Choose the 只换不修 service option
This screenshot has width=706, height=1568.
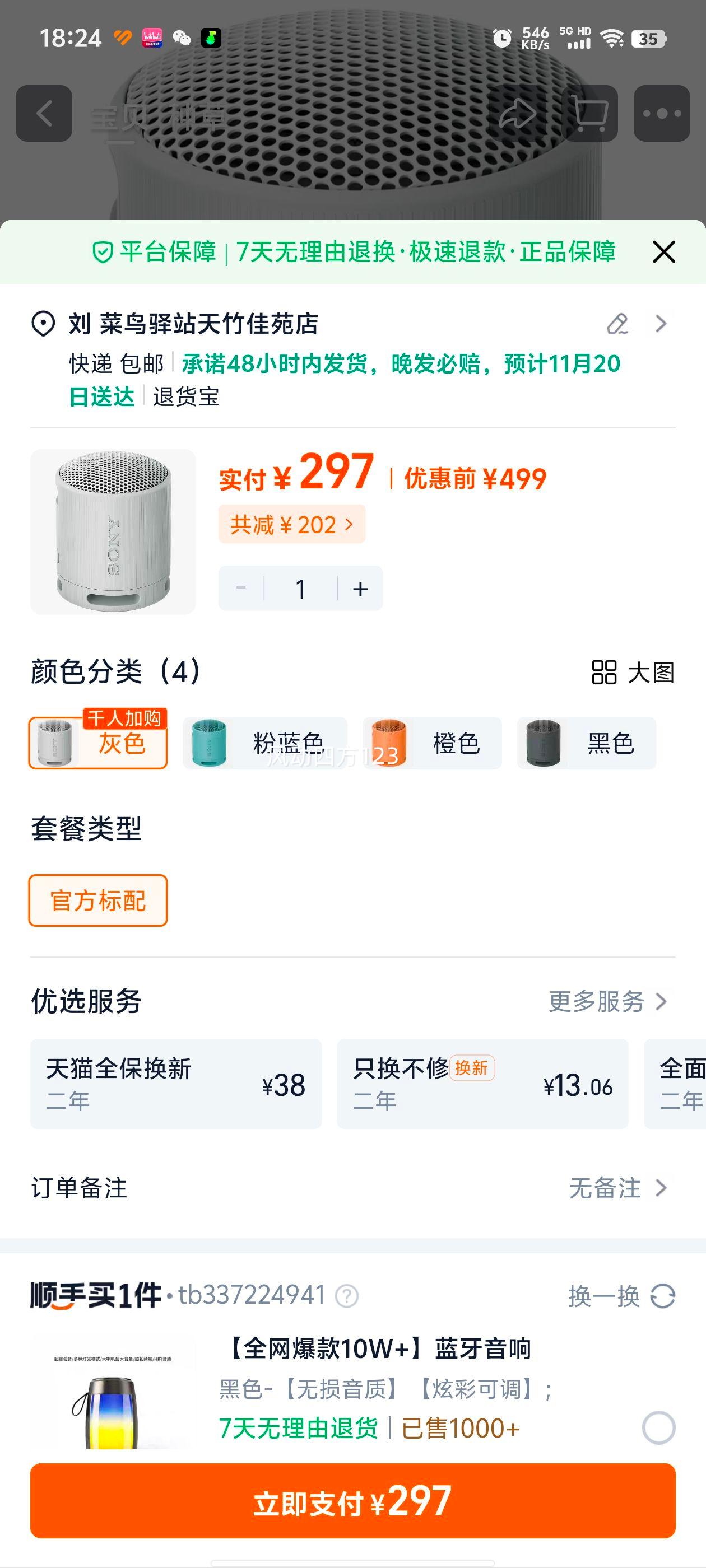482,1084
